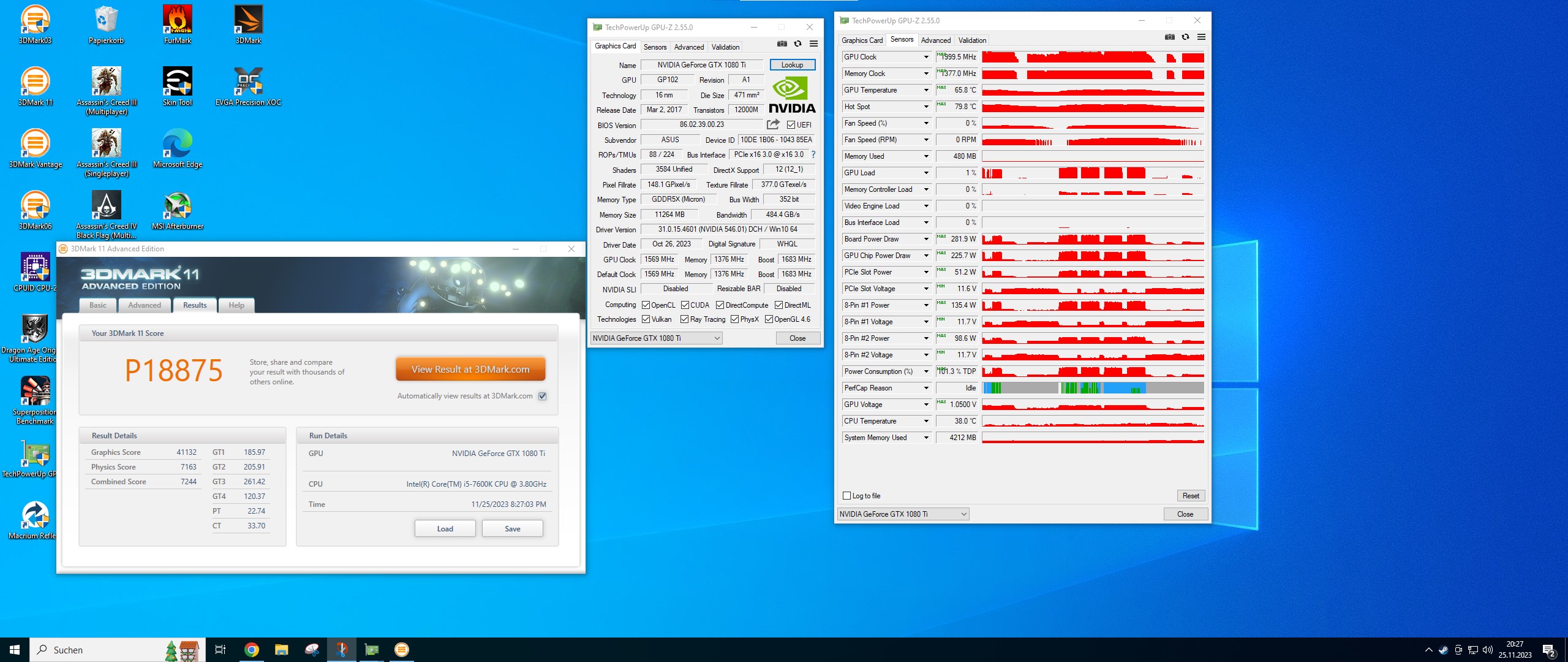Click the Suchen search field on taskbar
Image resolution: width=1568 pixels, height=662 pixels.
coord(92,650)
